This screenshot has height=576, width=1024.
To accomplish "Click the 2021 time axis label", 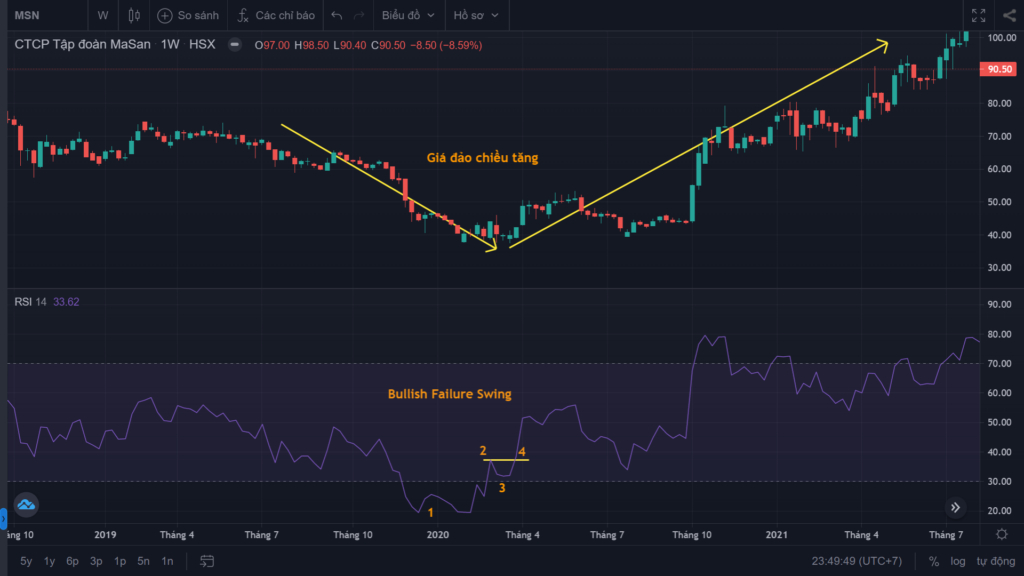I will (776, 535).
